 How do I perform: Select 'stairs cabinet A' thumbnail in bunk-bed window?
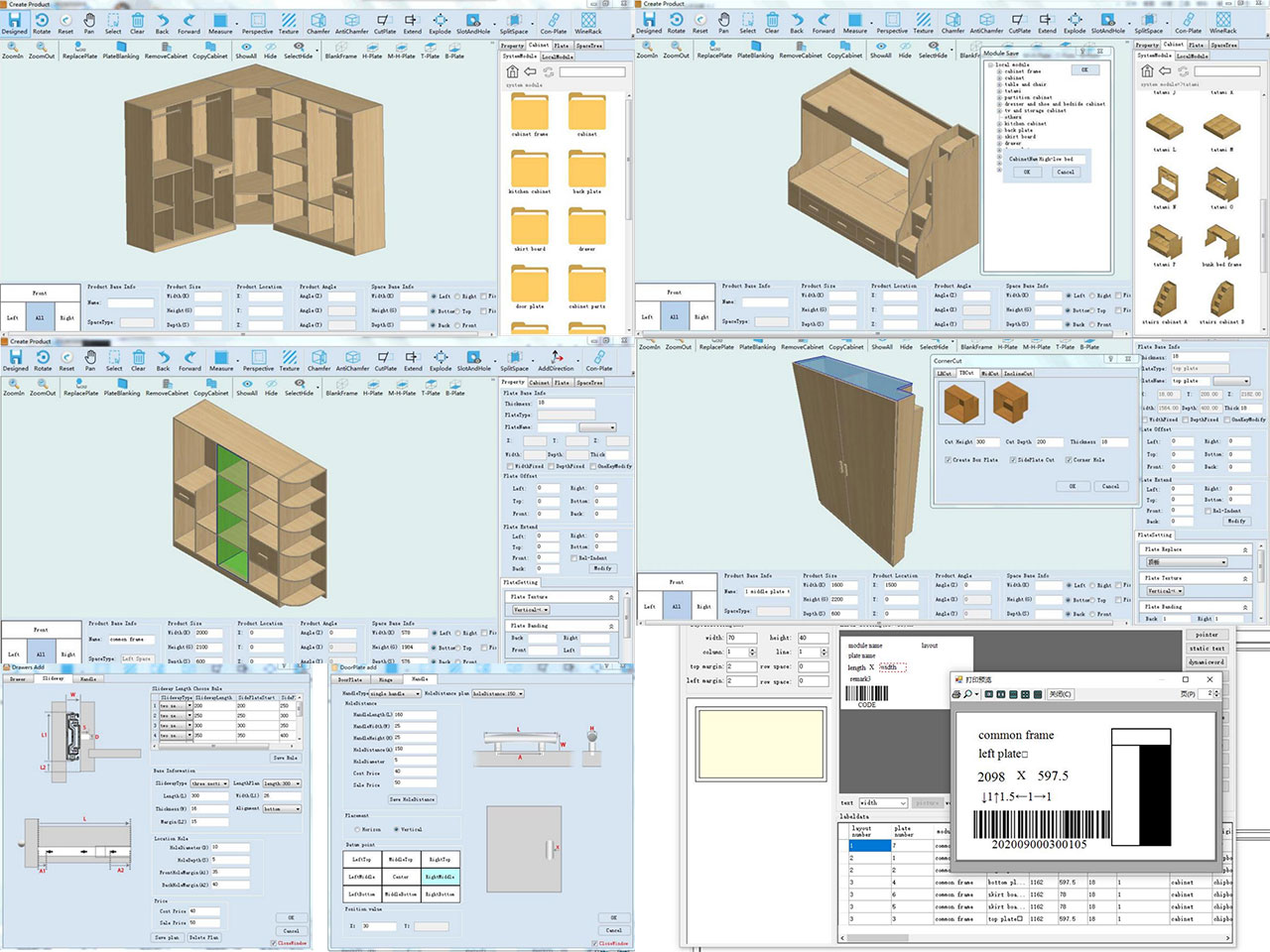1163,301
